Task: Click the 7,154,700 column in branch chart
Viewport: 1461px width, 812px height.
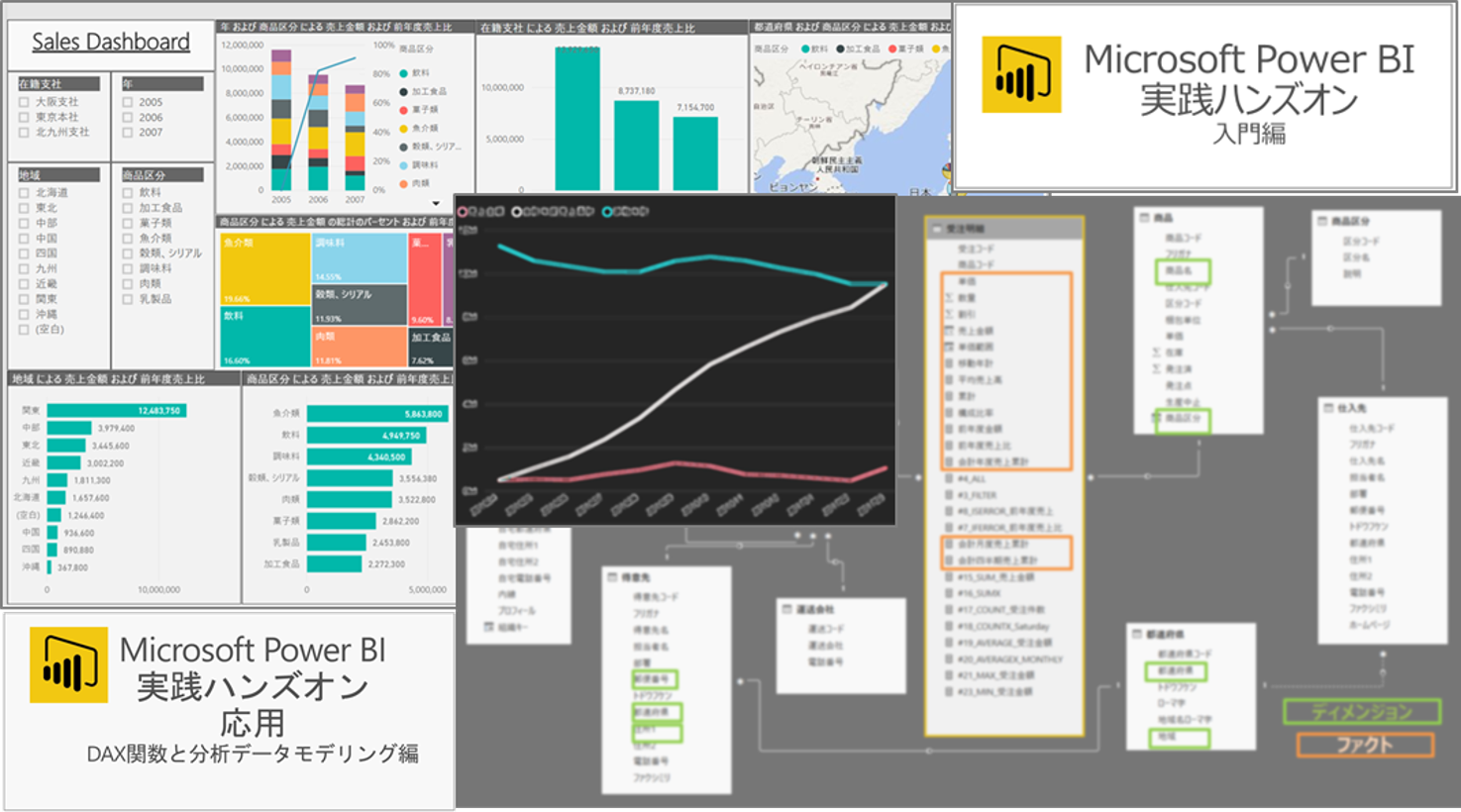Action: click(695, 153)
